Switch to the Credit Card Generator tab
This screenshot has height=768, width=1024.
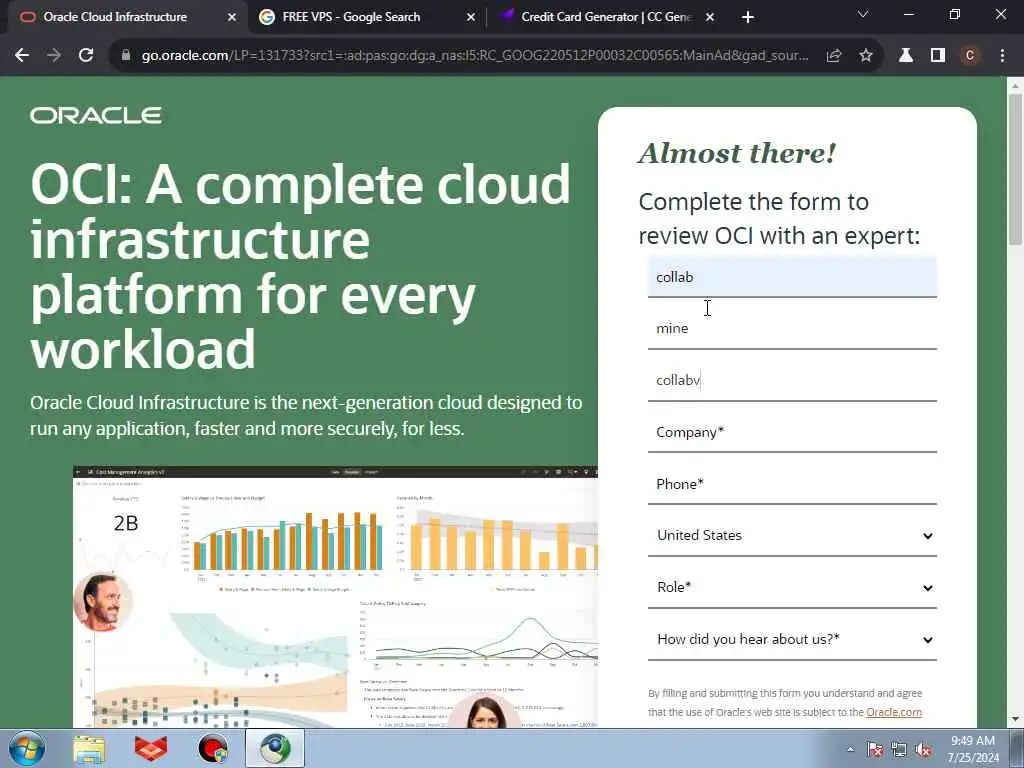(x=605, y=17)
